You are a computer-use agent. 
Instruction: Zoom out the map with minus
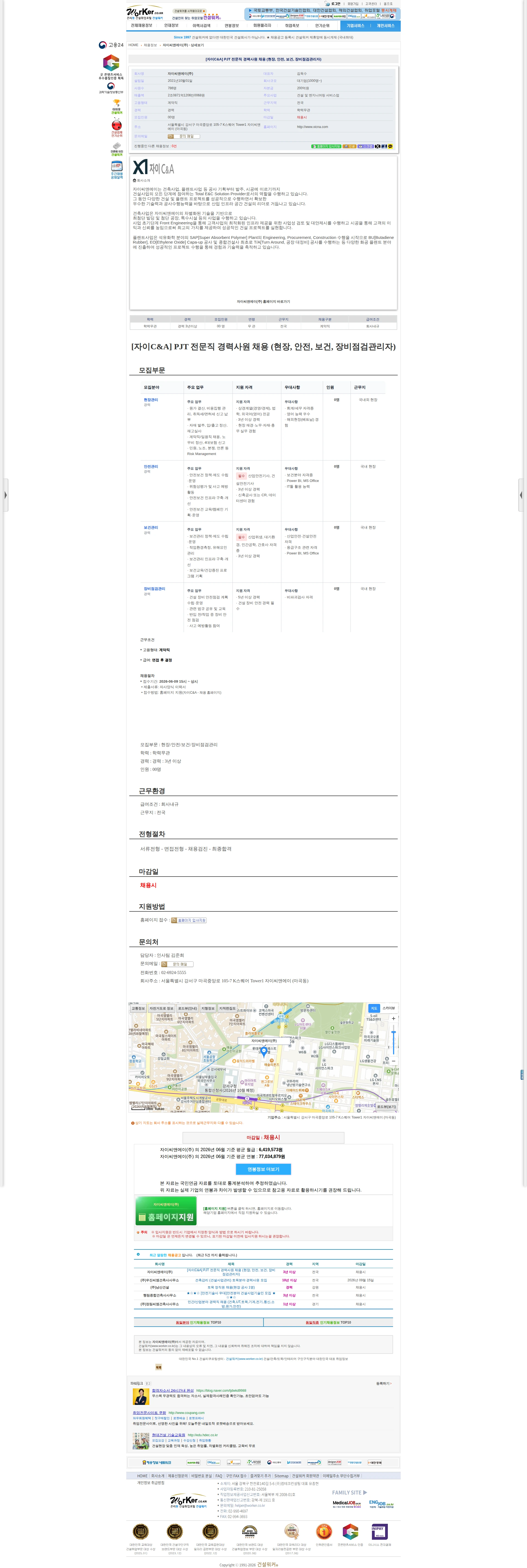(394, 1061)
